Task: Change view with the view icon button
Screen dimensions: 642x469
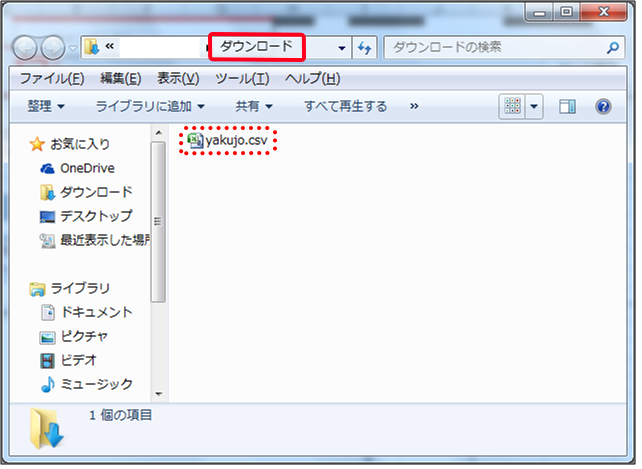Action: tap(513, 106)
